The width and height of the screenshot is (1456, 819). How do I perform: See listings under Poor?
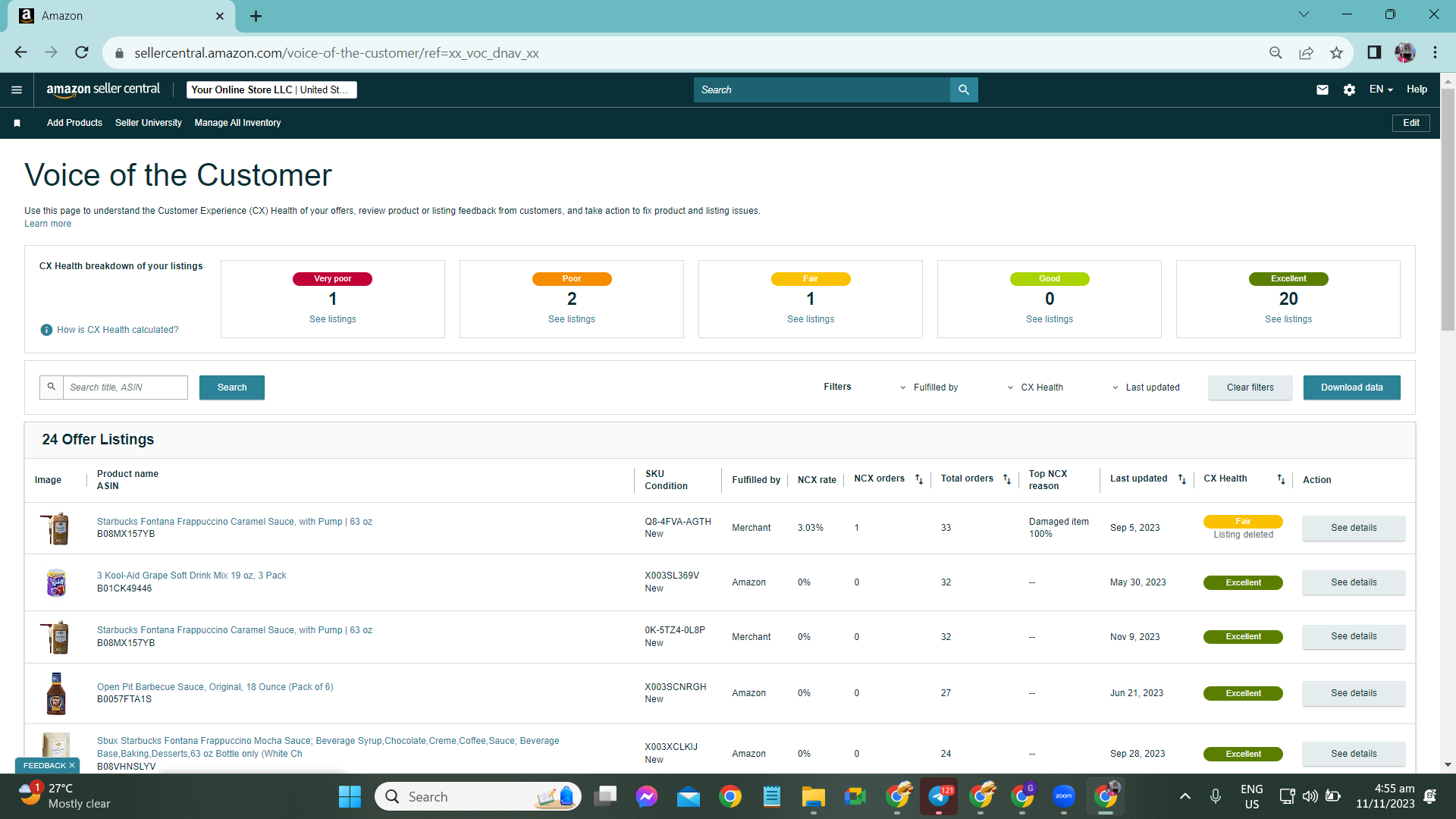[x=572, y=319]
